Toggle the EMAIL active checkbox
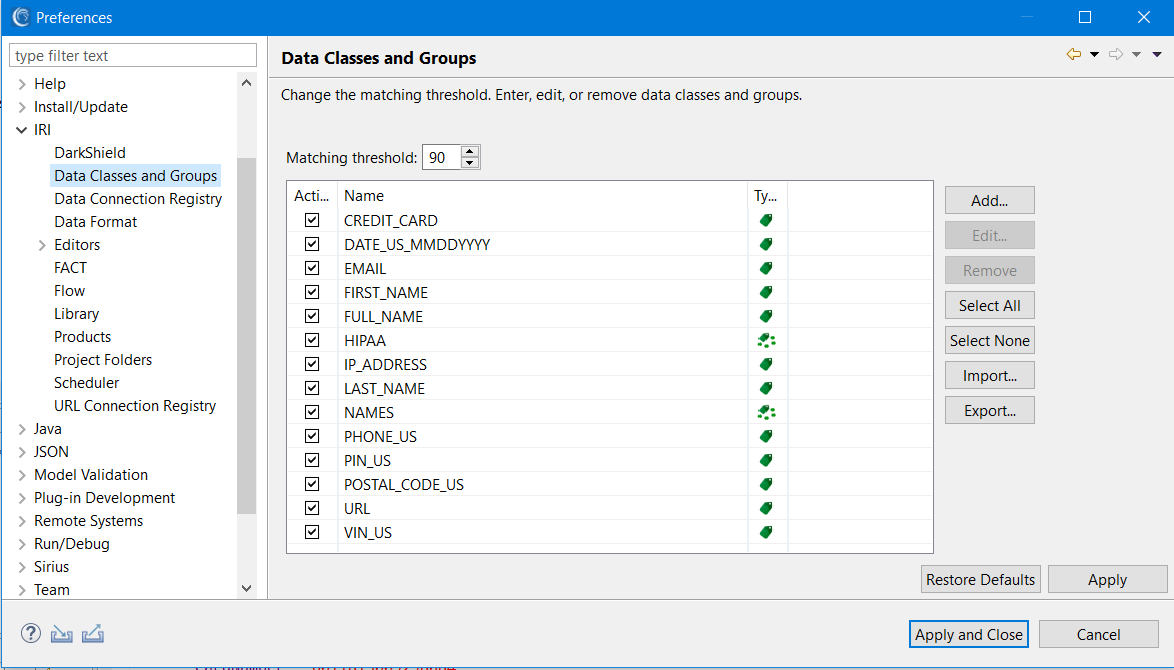Viewport: 1174px width, 670px height. [x=312, y=268]
